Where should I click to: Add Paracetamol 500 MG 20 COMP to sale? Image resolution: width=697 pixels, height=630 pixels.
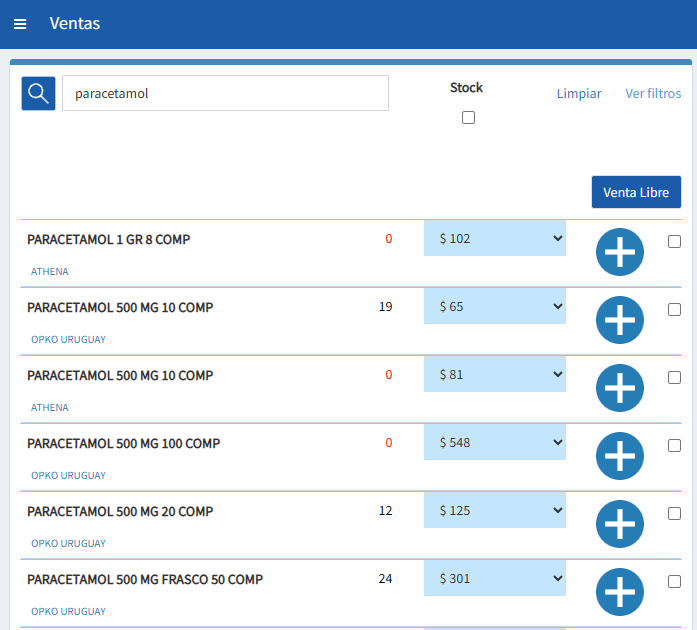(x=619, y=524)
